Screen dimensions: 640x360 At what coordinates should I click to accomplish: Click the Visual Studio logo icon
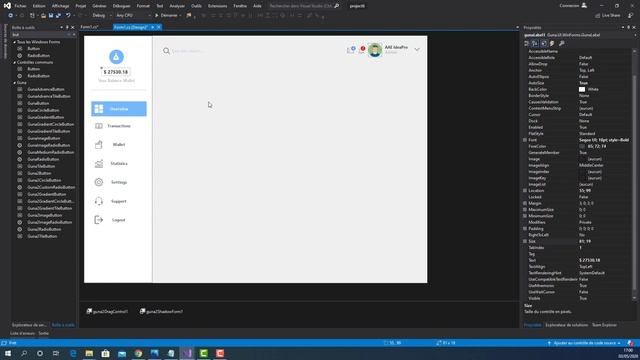pos(7,6)
